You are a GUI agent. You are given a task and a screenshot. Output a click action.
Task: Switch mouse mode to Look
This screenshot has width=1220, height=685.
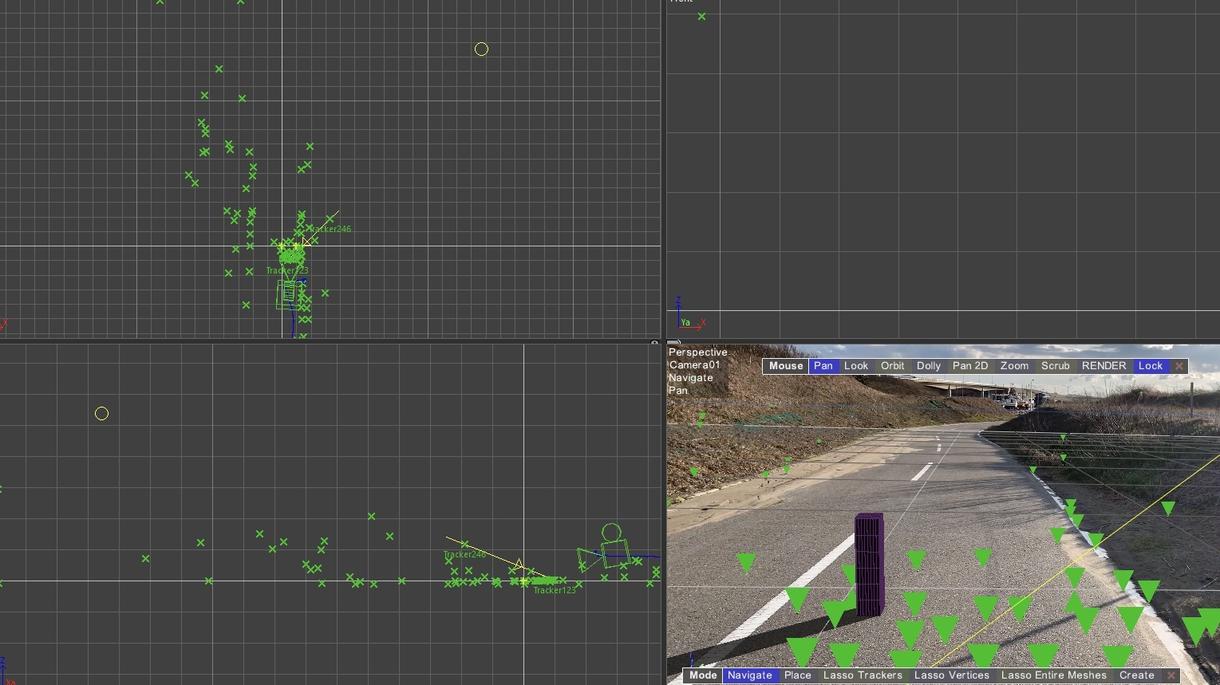click(x=856, y=366)
